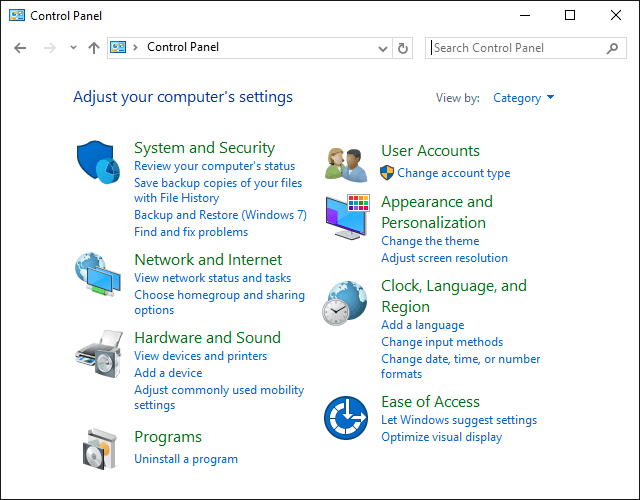Open Backup and Restore (Windows 7)
640x500 pixels.
[220, 215]
